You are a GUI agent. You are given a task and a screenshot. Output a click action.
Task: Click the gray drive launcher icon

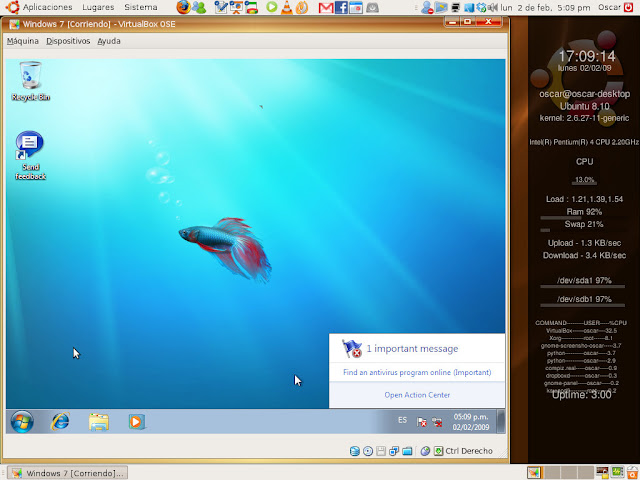click(x=372, y=7)
